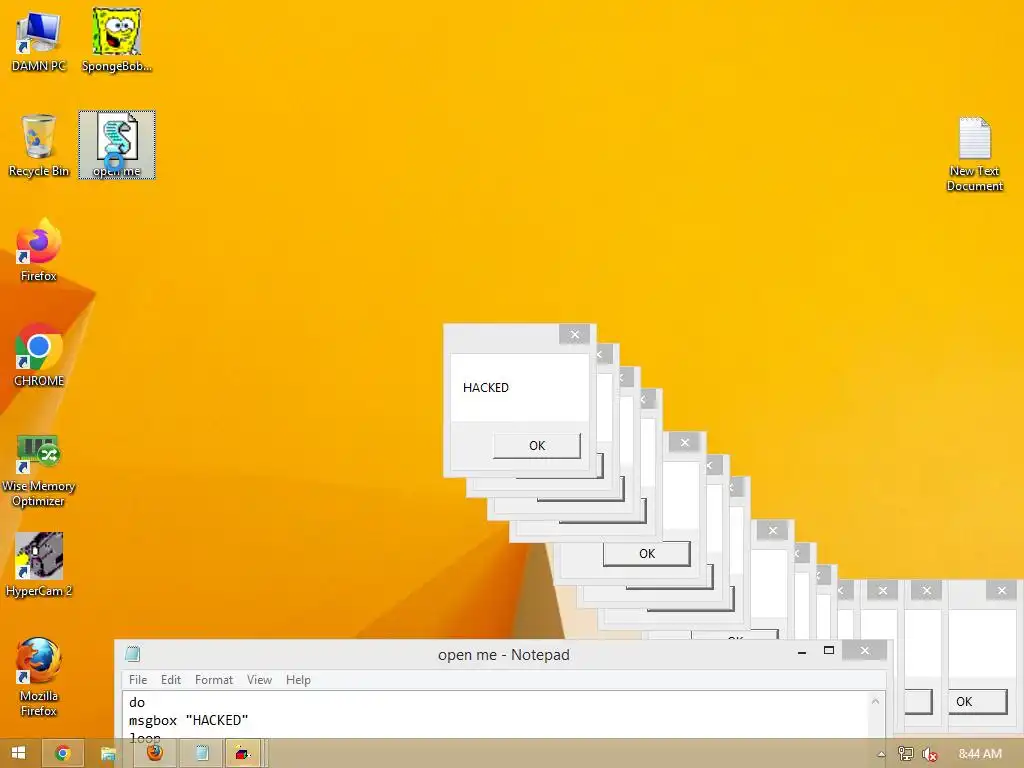Close the front HACKED message box

(575, 334)
